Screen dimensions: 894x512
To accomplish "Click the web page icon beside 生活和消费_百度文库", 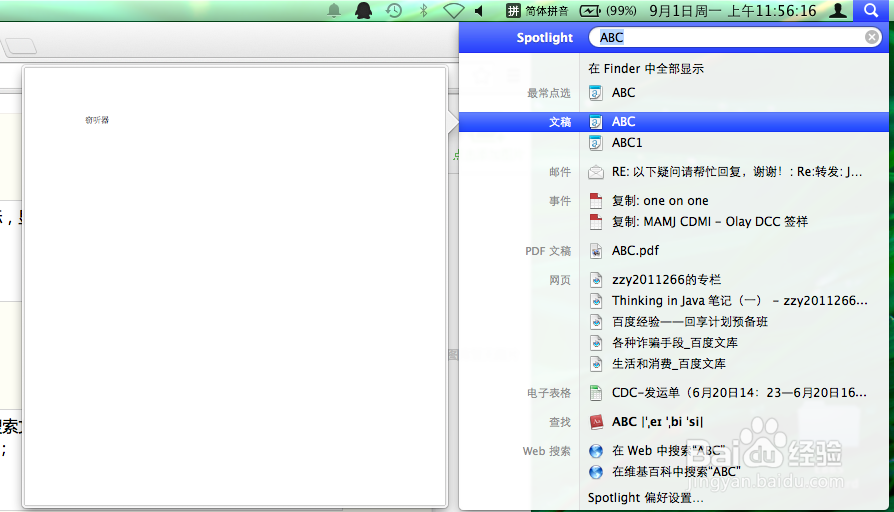I will point(596,364).
